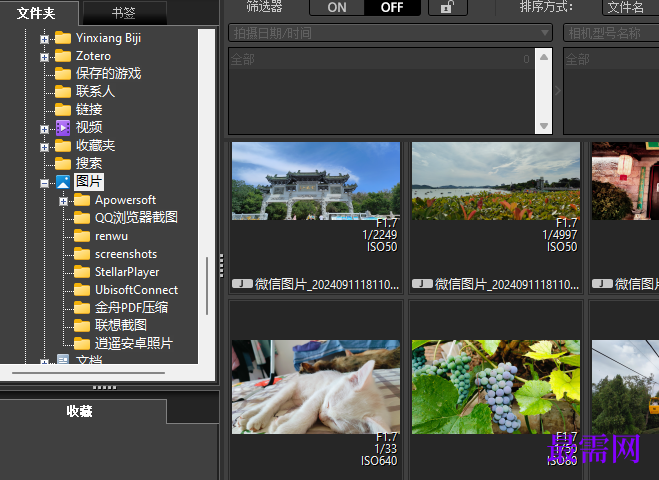Click the Yinxiang Biji folder icon
This screenshot has height=480, width=659.
click(x=63, y=38)
